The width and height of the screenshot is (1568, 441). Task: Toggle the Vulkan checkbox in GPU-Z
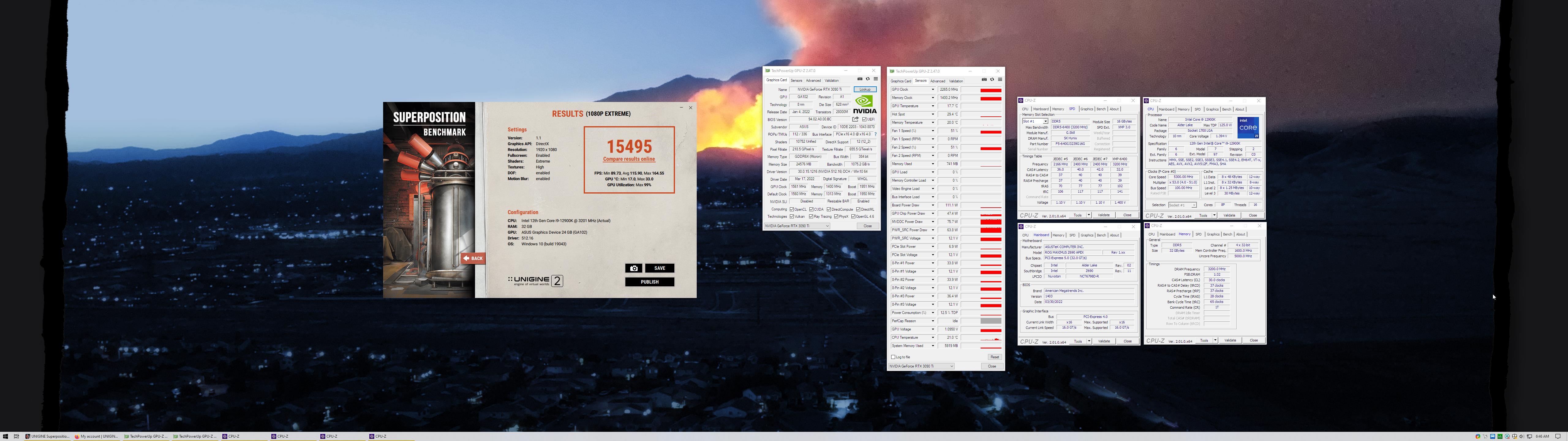[791, 216]
